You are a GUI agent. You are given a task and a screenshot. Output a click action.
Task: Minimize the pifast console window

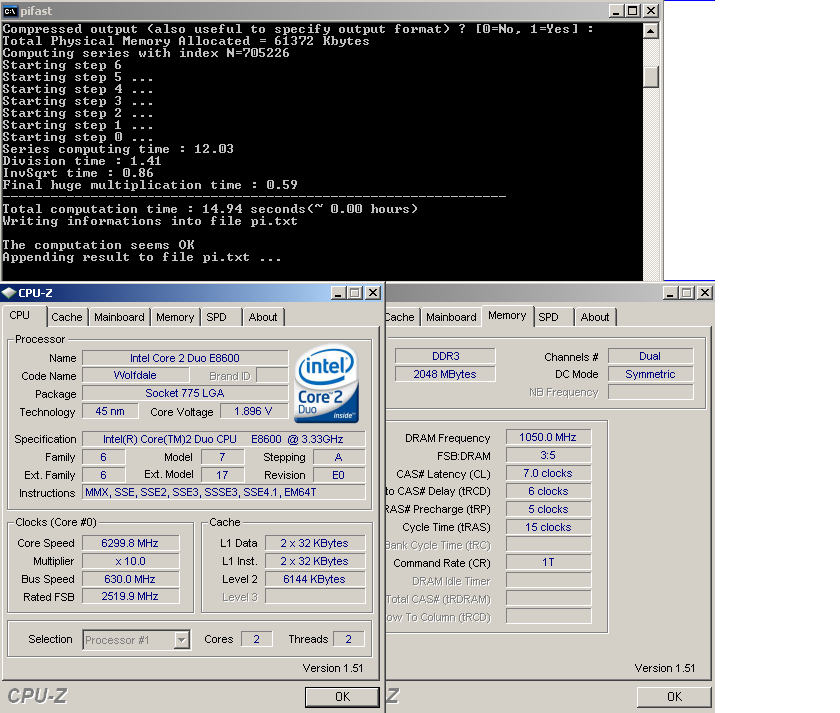click(617, 11)
